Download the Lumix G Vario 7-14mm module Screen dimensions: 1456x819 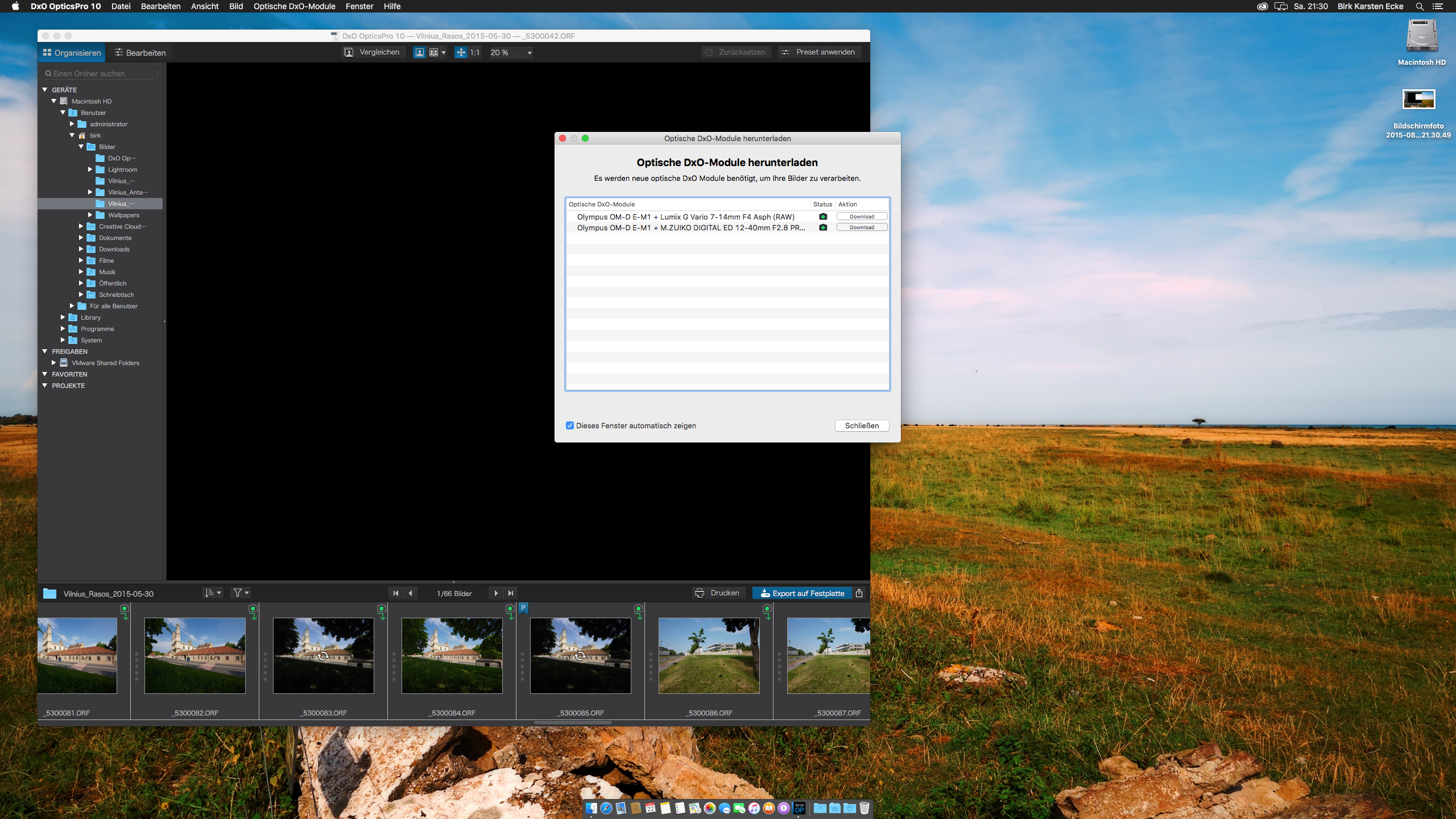coord(862,217)
